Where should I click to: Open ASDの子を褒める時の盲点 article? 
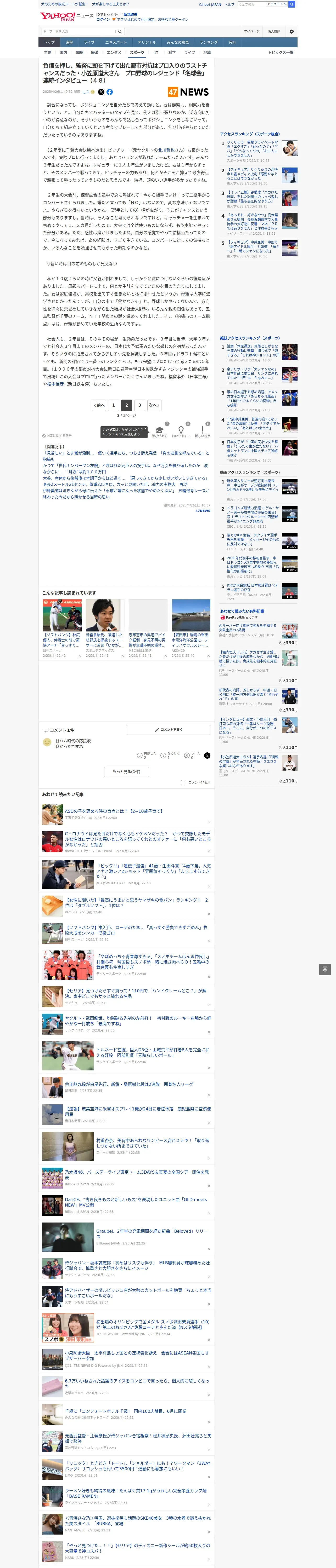(114, 811)
